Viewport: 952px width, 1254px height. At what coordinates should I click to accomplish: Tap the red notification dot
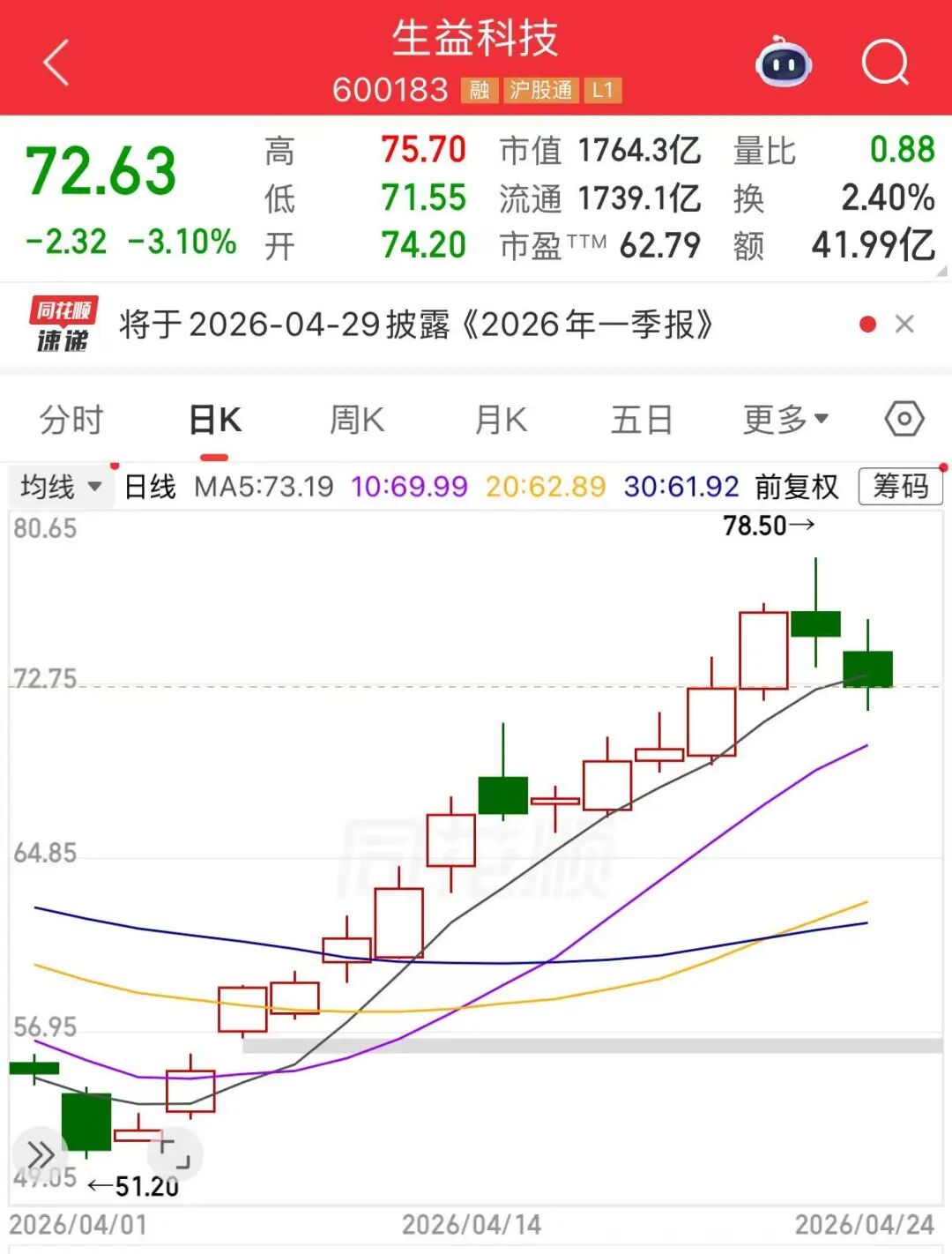[x=867, y=325]
